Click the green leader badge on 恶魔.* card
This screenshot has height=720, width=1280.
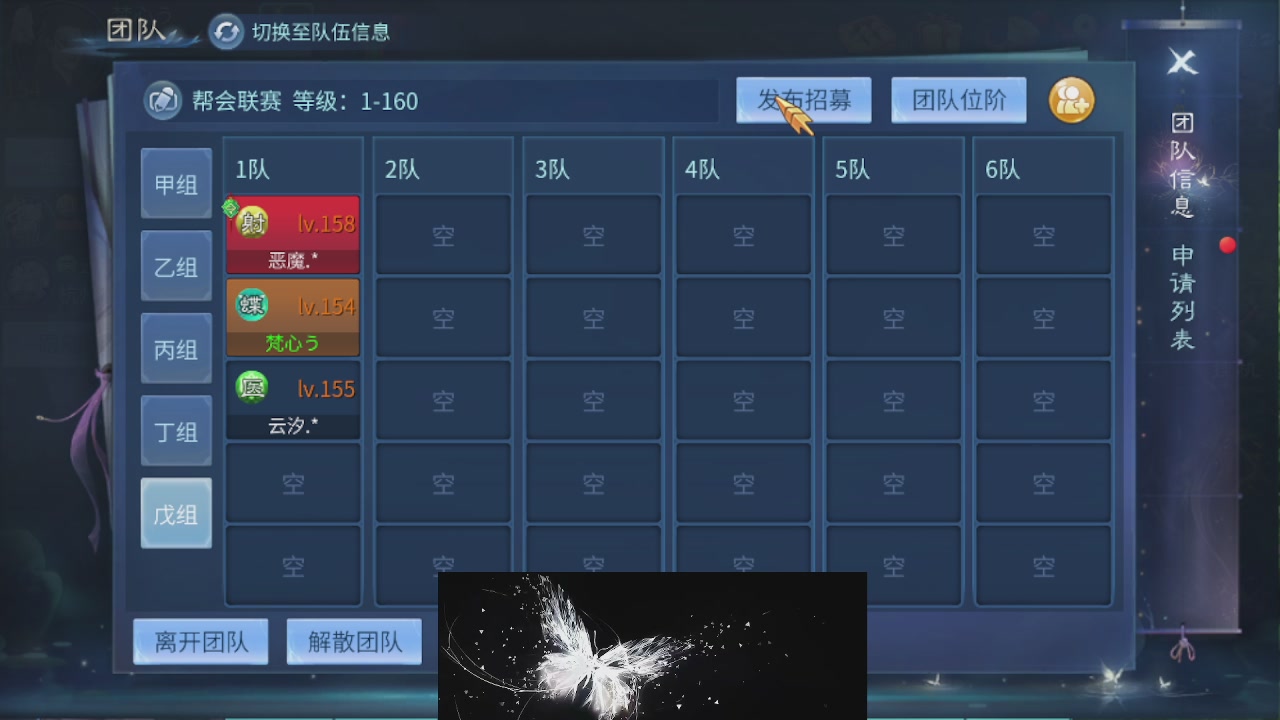[230, 207]
